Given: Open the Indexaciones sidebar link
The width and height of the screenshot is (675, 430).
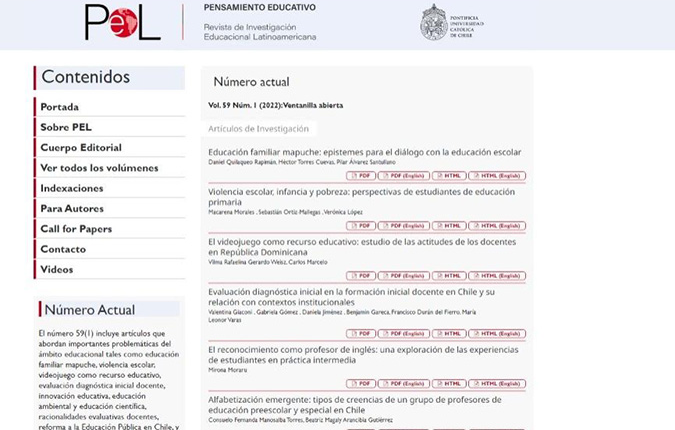Looking at the screenshot, I should click(x=72, y=188).
